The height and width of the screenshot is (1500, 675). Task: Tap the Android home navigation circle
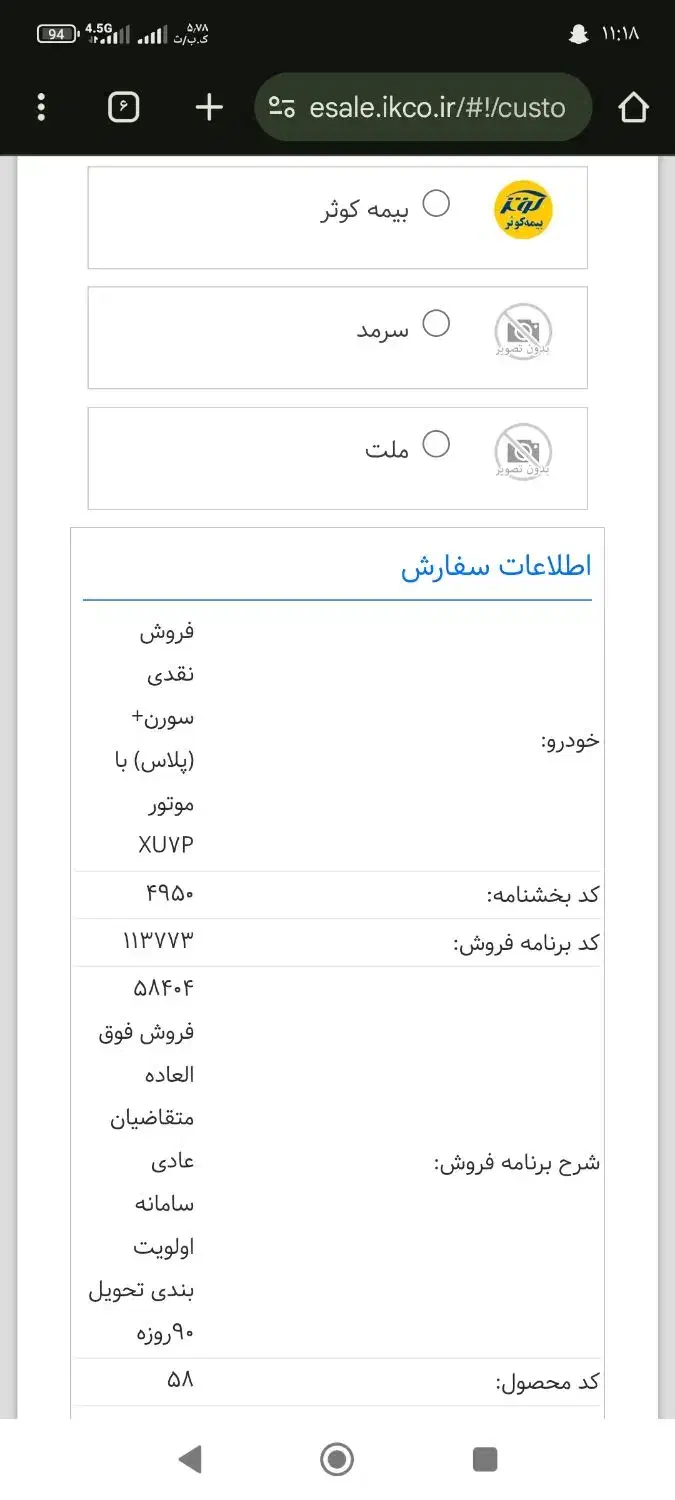click(337, 1459)
